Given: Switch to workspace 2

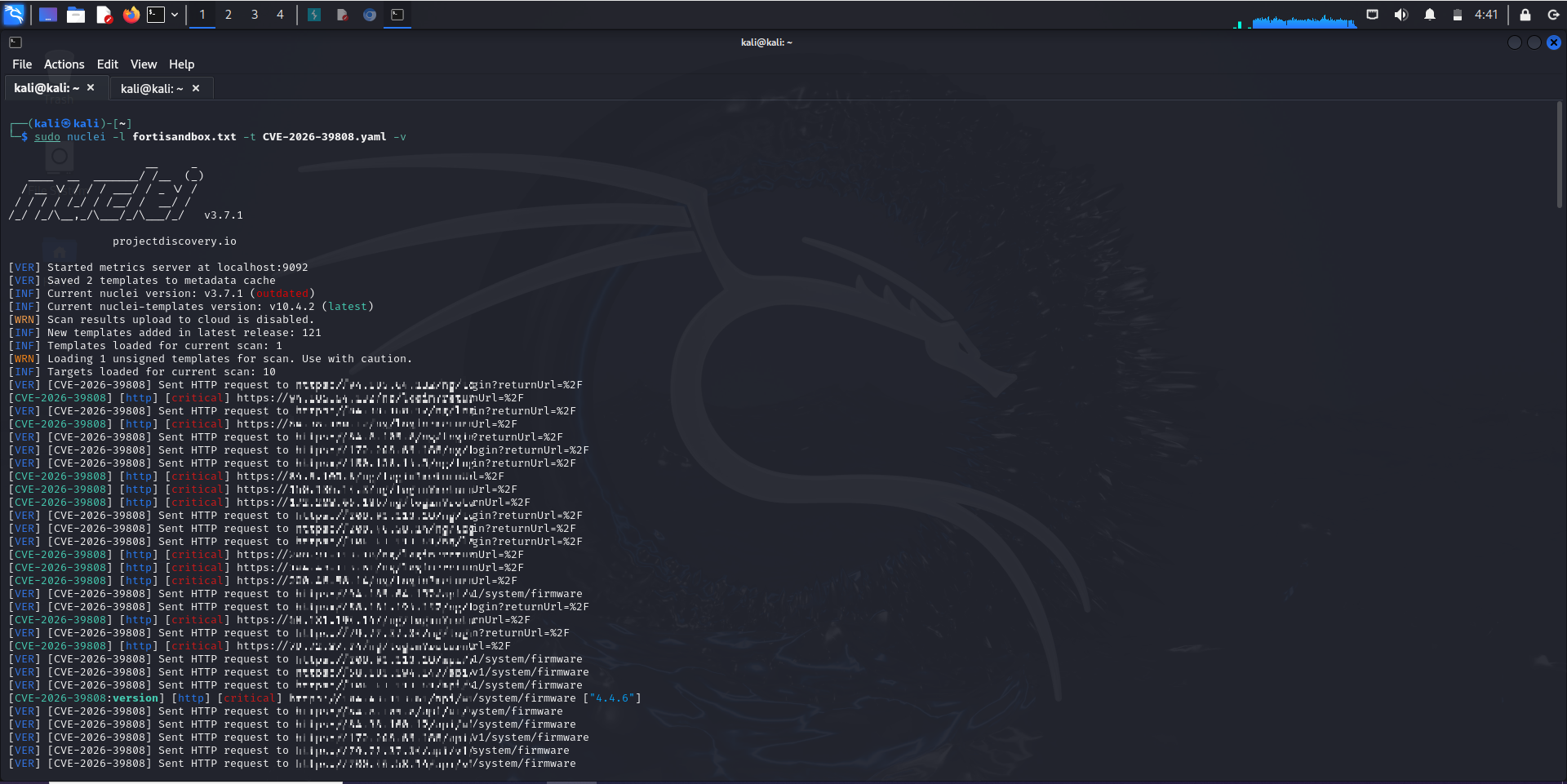Looking at the screenshot, I should pos(229,14).
